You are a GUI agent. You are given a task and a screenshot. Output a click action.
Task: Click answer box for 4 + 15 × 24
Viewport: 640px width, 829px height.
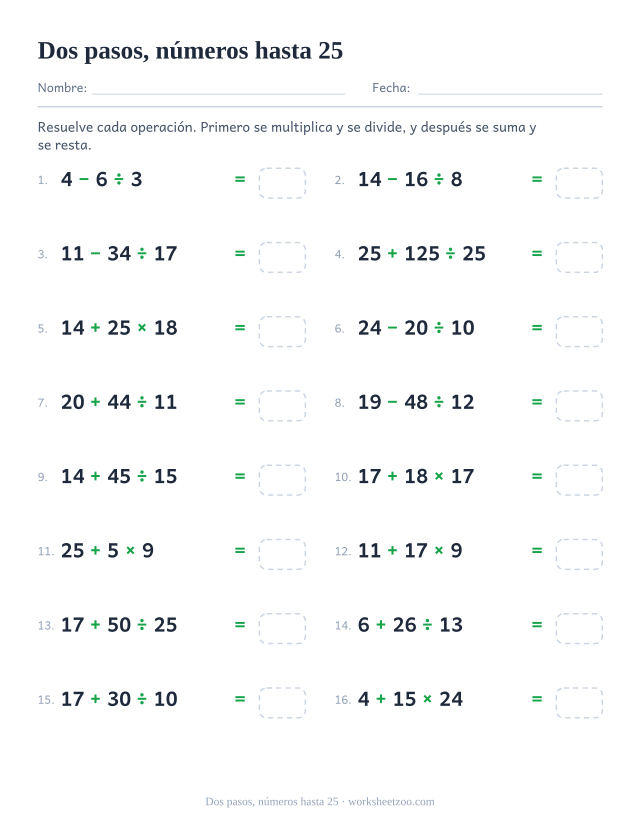pyautogui.click(x=579, y=703)
